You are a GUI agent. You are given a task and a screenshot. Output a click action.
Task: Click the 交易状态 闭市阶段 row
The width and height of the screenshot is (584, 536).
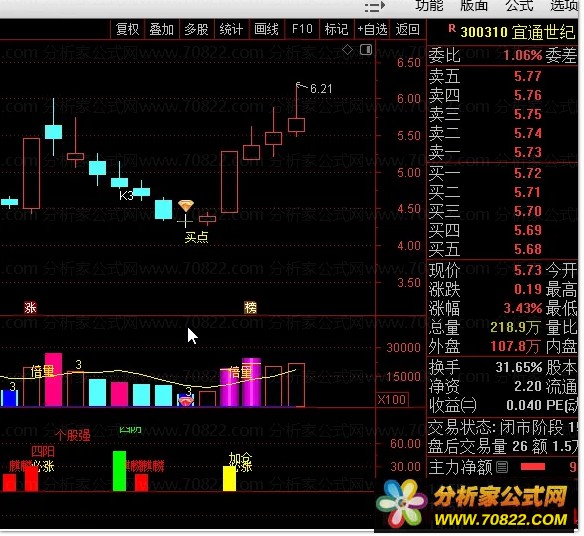click(502, 428)
